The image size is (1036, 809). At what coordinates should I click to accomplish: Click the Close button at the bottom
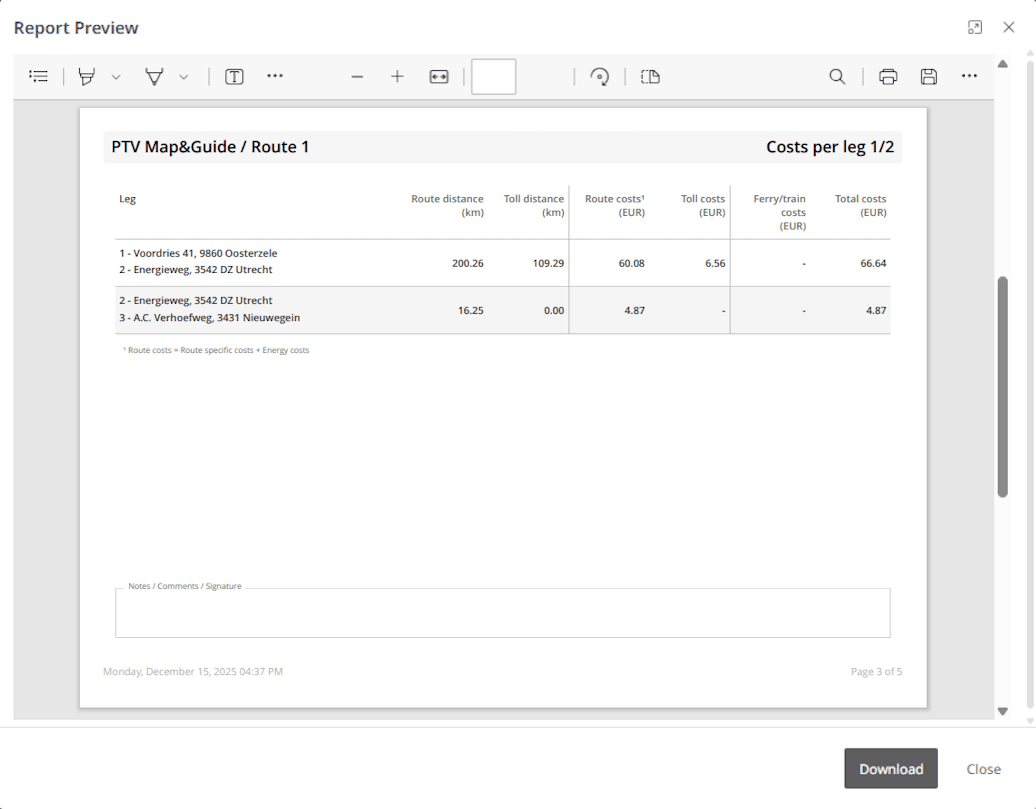click(983, 768)
